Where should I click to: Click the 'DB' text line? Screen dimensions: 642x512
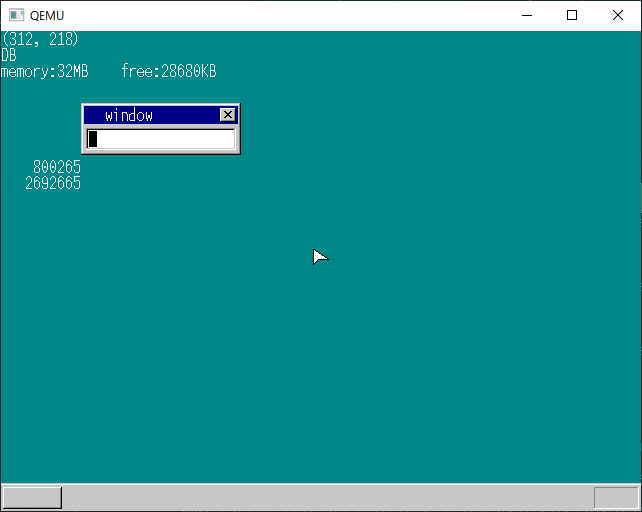click(x=9, y=55)
